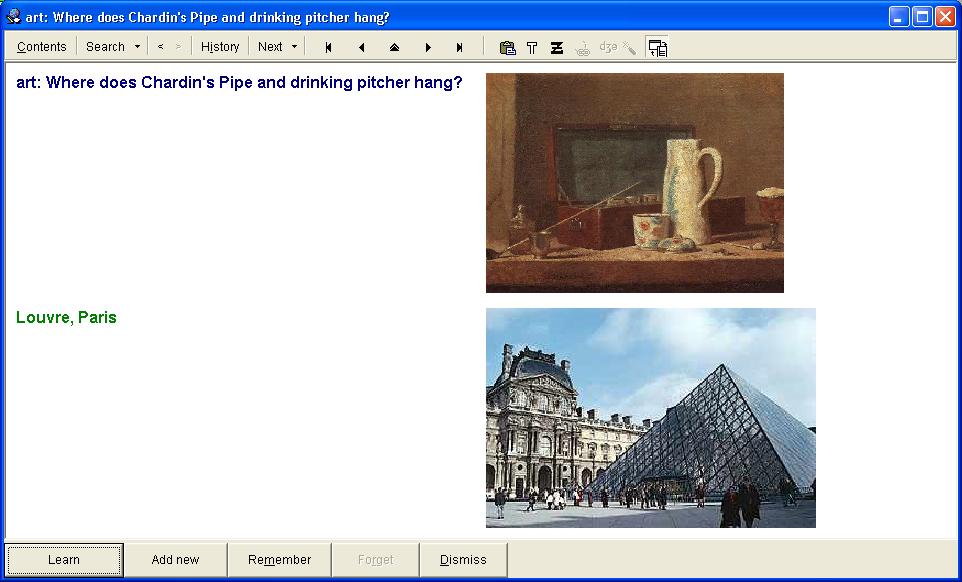Click the clipboard paste icon in toolbar

[507, 47]
